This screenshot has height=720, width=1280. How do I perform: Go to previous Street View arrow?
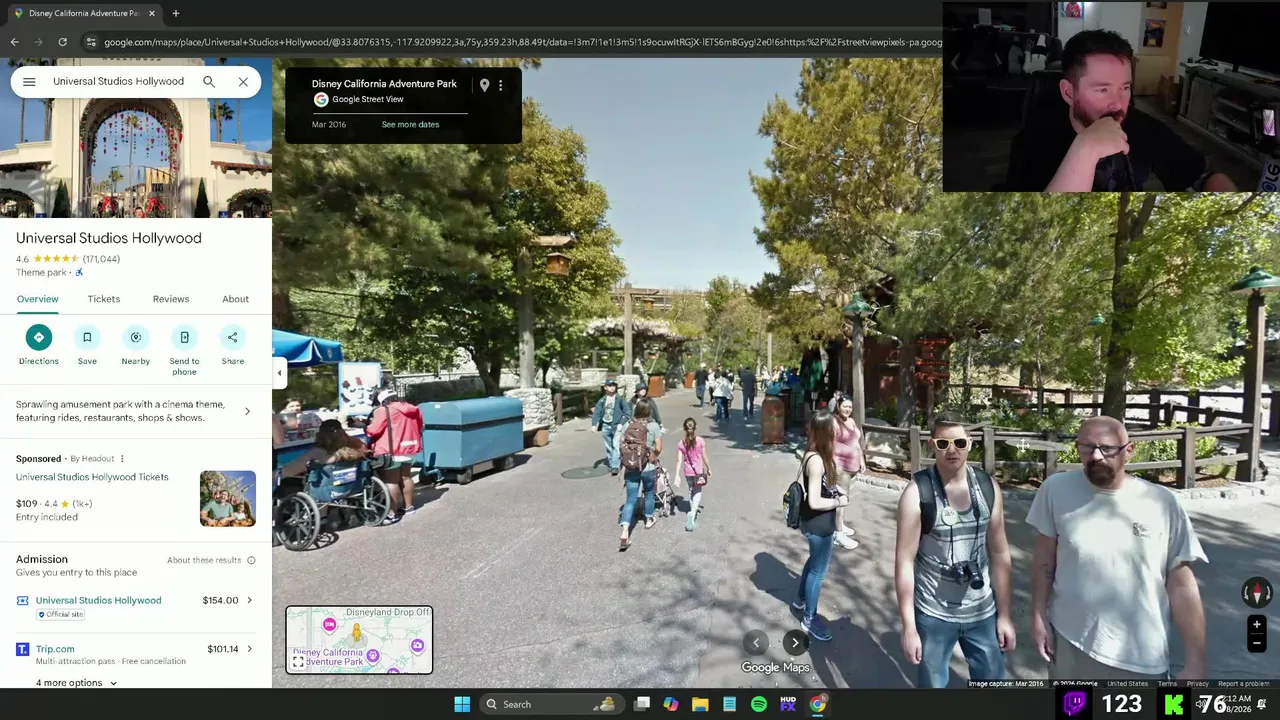tap(756, 643)
